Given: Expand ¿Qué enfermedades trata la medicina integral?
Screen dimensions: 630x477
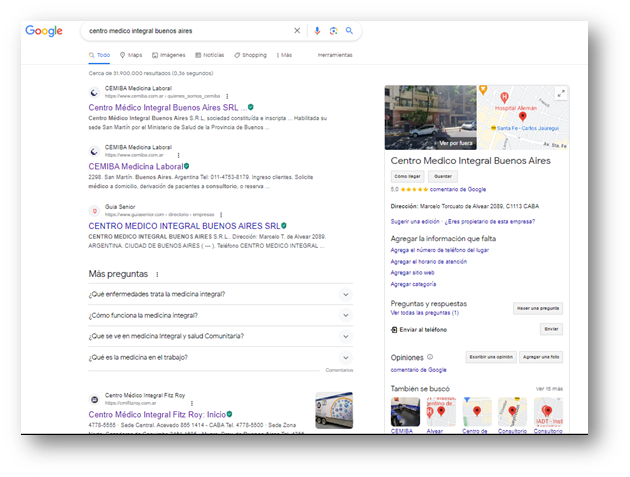Looking at the screenshot, I should coord(221,294).
